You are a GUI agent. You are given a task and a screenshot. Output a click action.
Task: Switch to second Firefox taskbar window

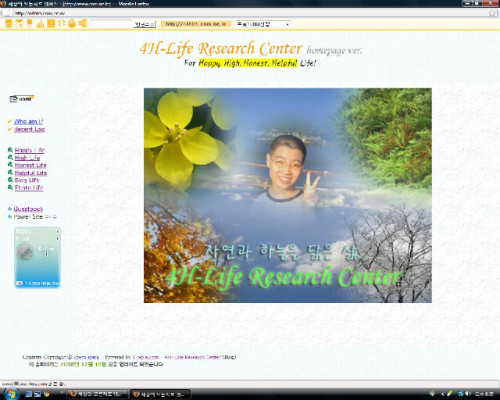pyautogui.click(x=160, y=394)
